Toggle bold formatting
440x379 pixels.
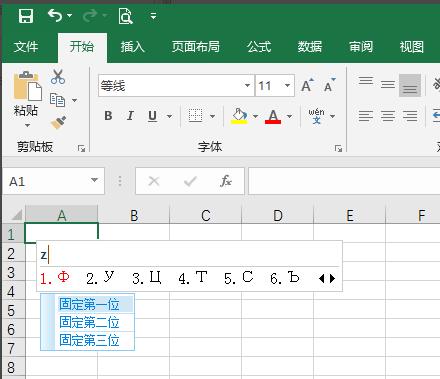pos(108,116)
